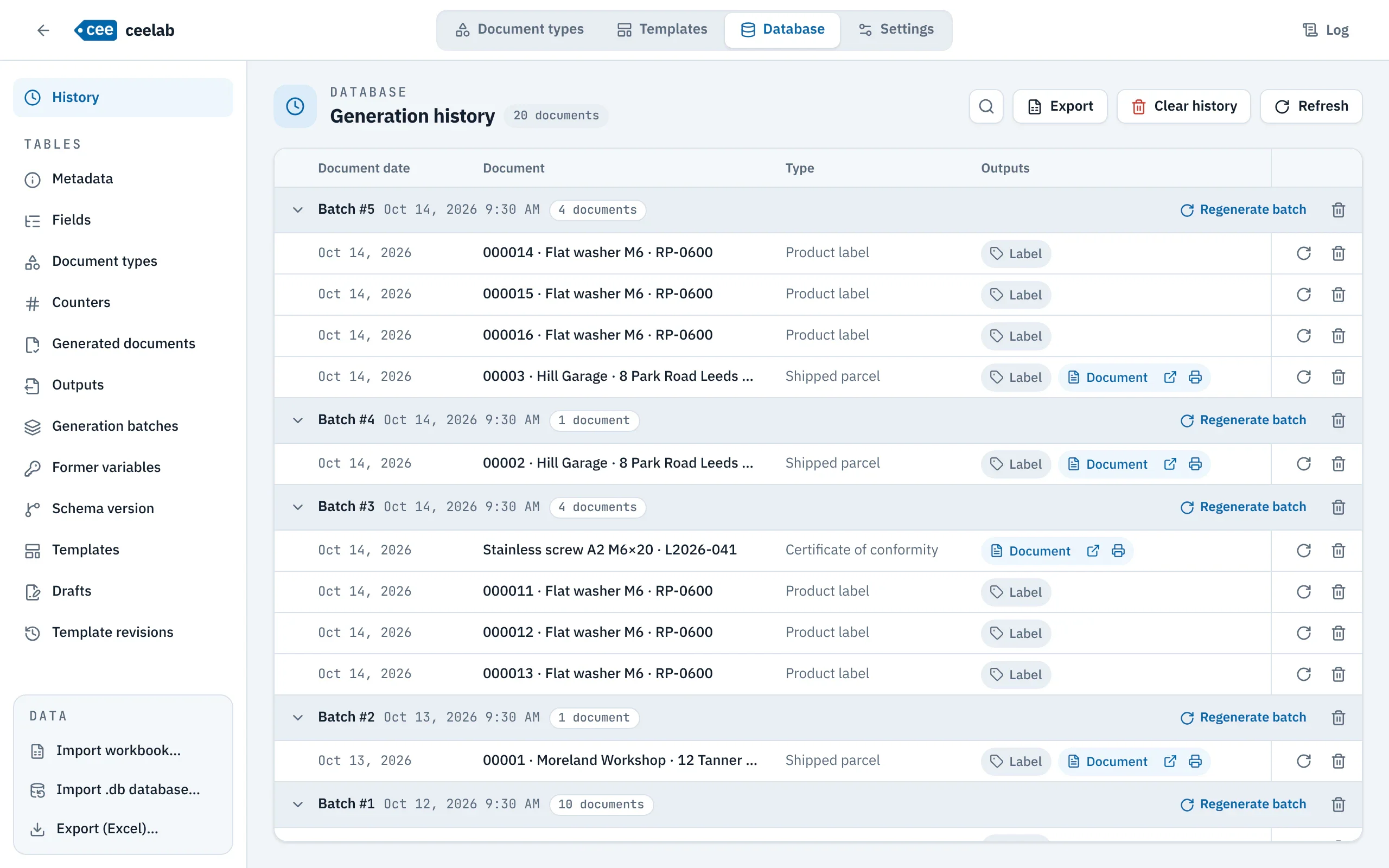Open the Label output for 000016
Image resolution: width=1389 pixels, height=868 pixels.
coord(1015,336)
